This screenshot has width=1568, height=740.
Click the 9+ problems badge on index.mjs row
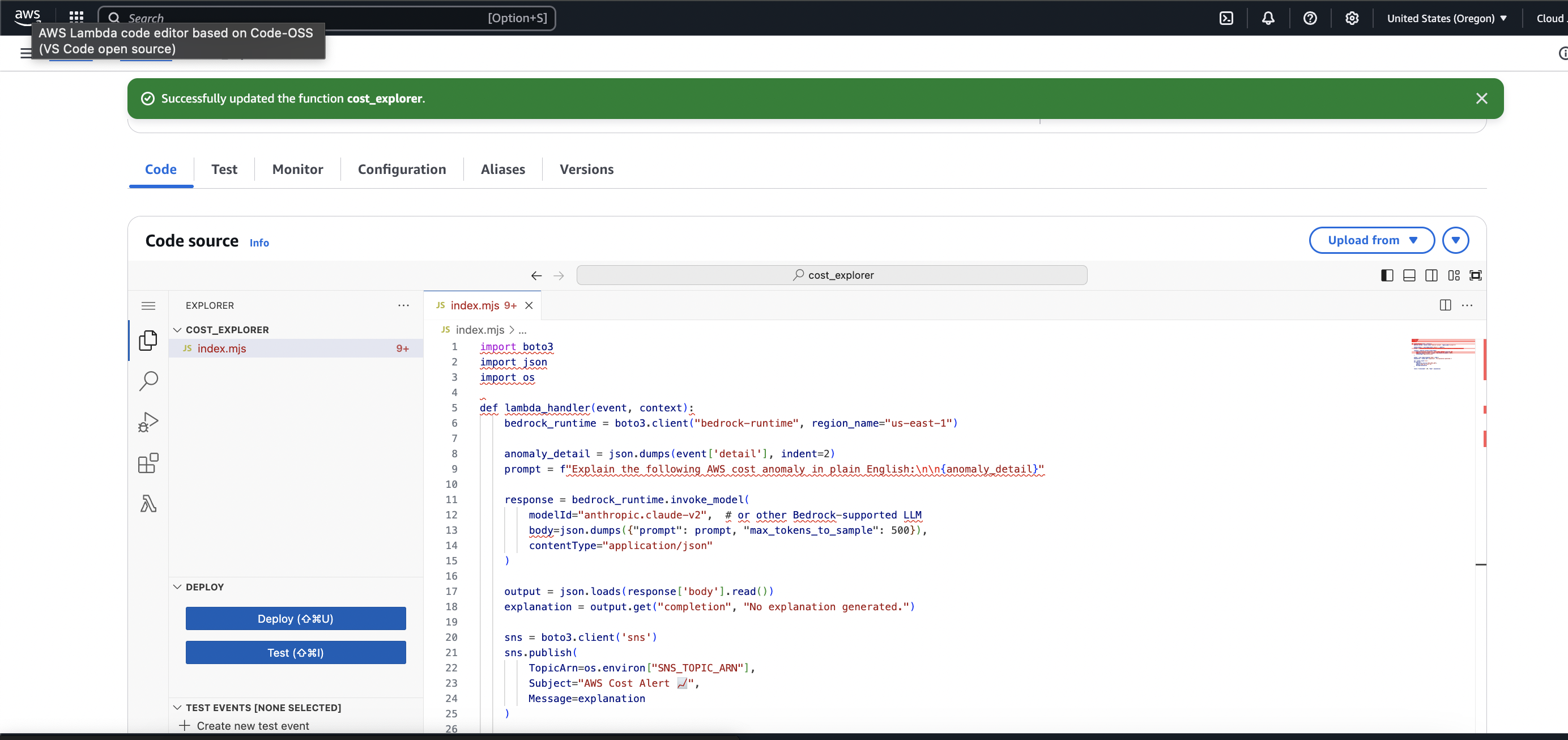coord(402,348)
